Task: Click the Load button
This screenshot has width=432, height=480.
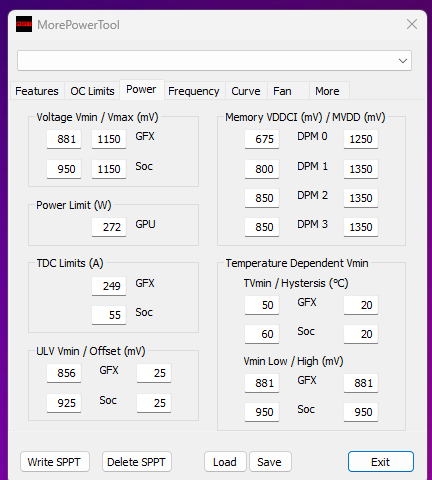Action: tap(225, 462)
